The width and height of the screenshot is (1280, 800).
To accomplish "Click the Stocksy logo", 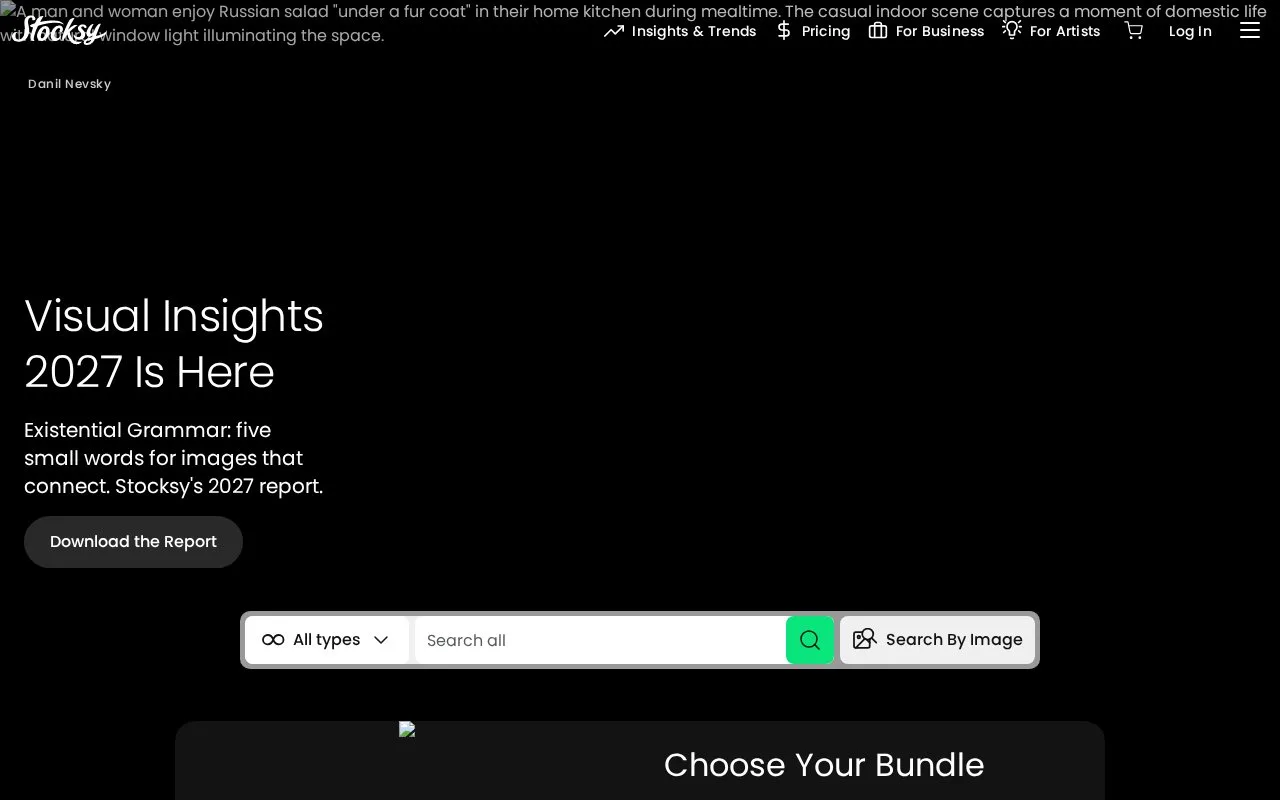I will pos(57,30).
